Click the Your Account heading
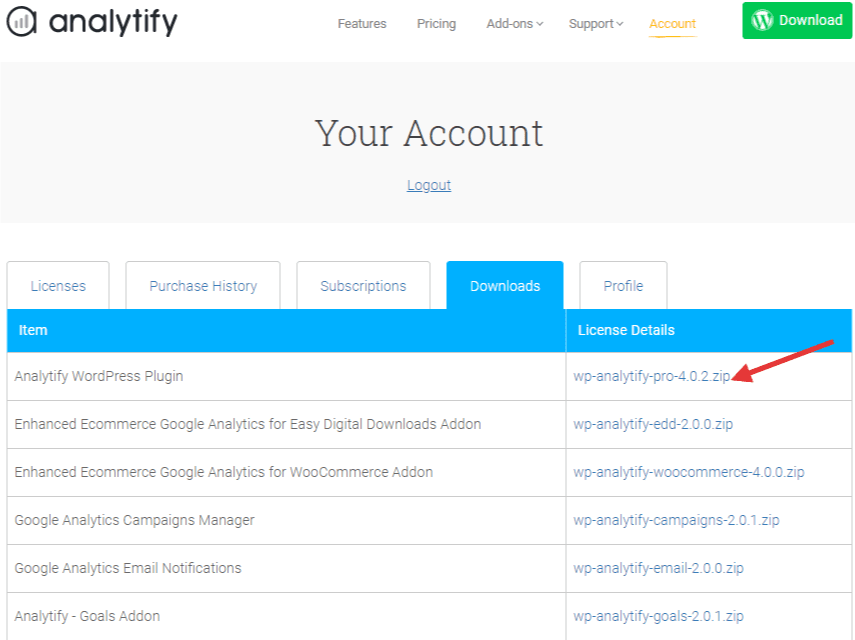 (429, 133)
